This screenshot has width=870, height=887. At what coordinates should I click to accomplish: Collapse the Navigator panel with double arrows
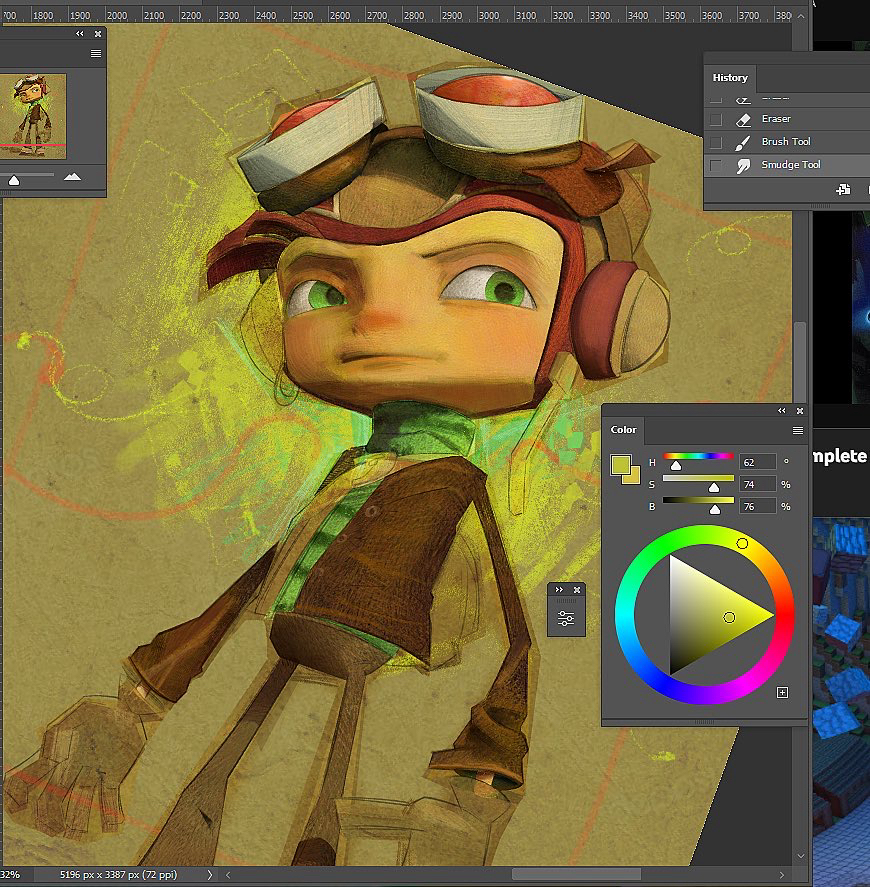(x=80, y=34)
